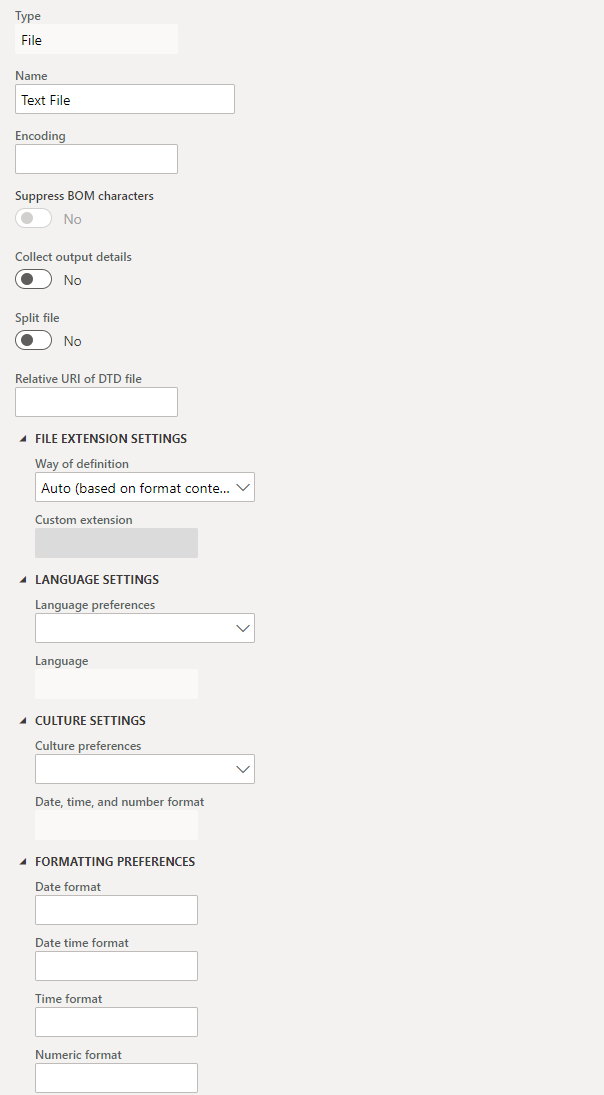Click the chevron icon on Language preferences

pos(241,628)
